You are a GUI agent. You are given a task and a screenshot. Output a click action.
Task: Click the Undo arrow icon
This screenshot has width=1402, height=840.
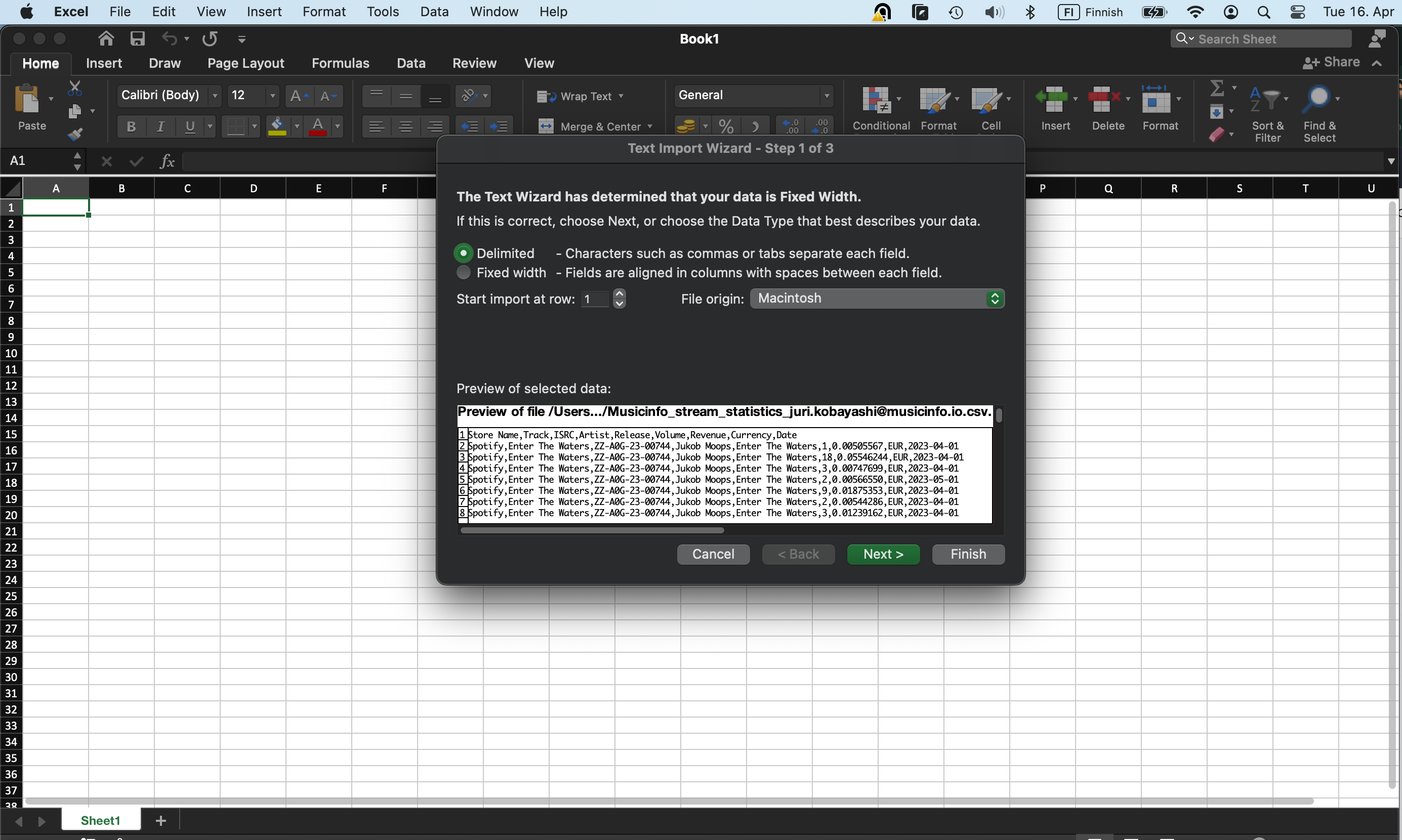(x=169, y=38)
